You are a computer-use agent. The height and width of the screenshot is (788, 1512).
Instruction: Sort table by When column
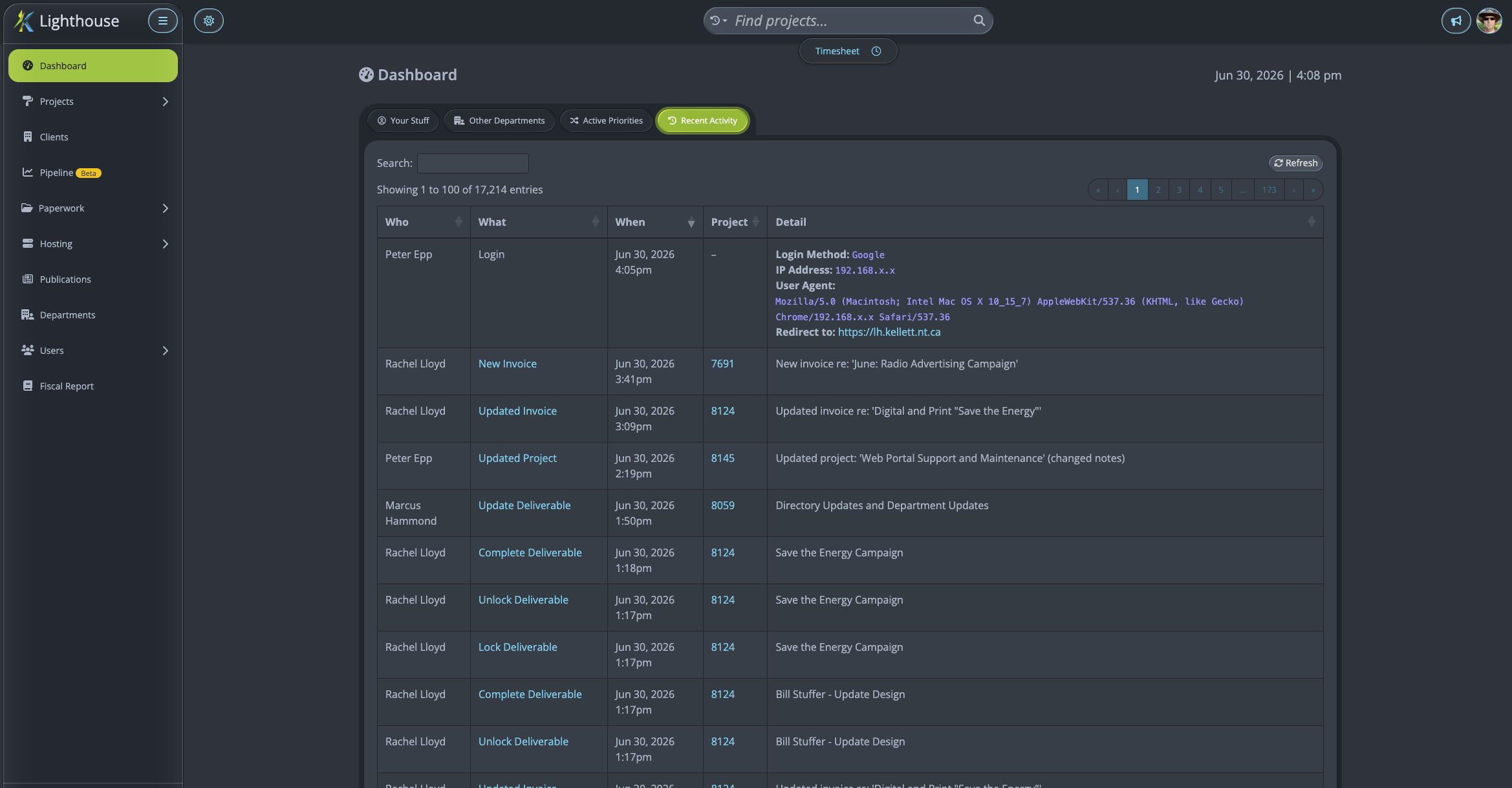coord(655,222)
